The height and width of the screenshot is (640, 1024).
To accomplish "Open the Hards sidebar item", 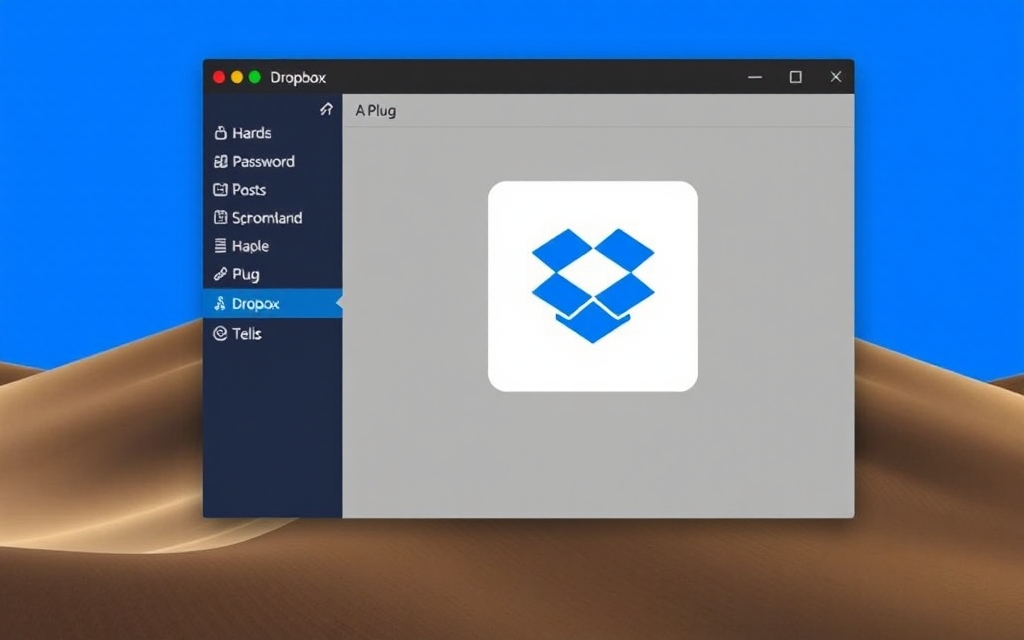I will click(x=272, y=133).
